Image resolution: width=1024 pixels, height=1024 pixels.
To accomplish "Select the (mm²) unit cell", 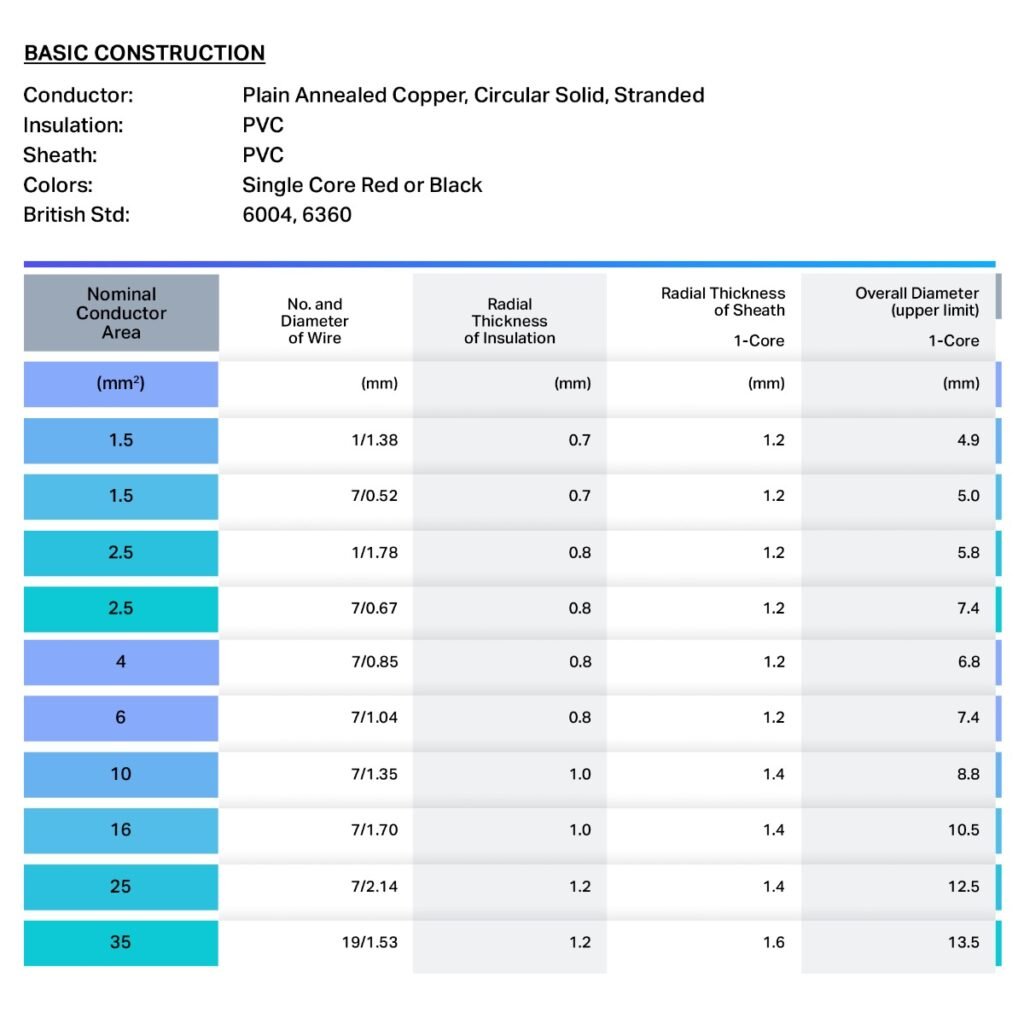I will [x=121, y=383].
